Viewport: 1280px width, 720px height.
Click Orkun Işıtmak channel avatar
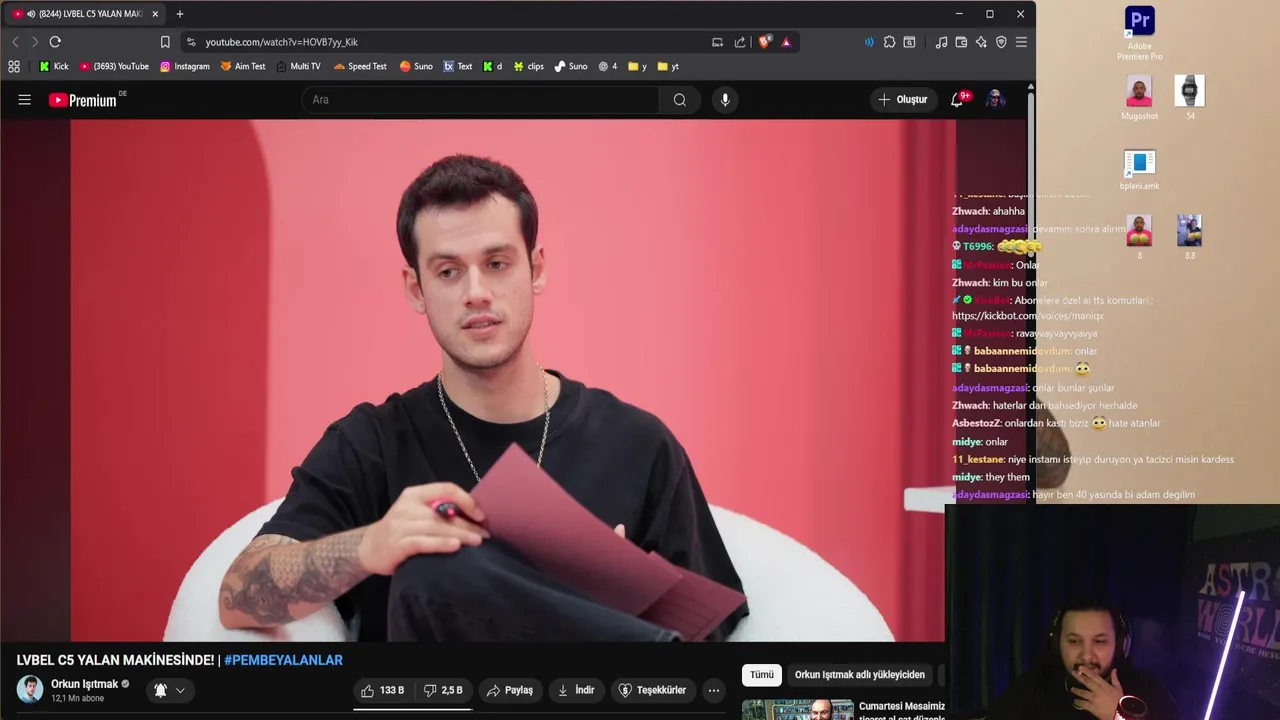[x=30, y=689]
